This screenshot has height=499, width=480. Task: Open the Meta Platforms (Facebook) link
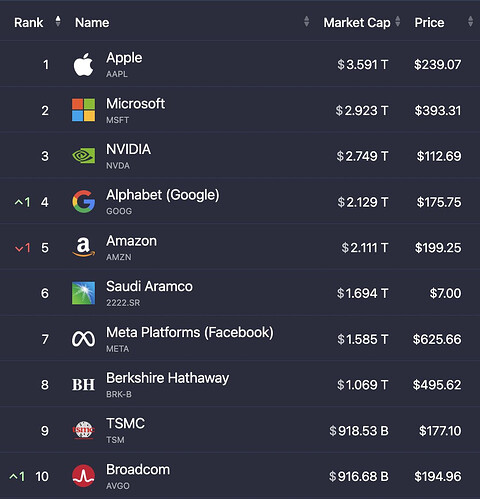tap(190, 333)
